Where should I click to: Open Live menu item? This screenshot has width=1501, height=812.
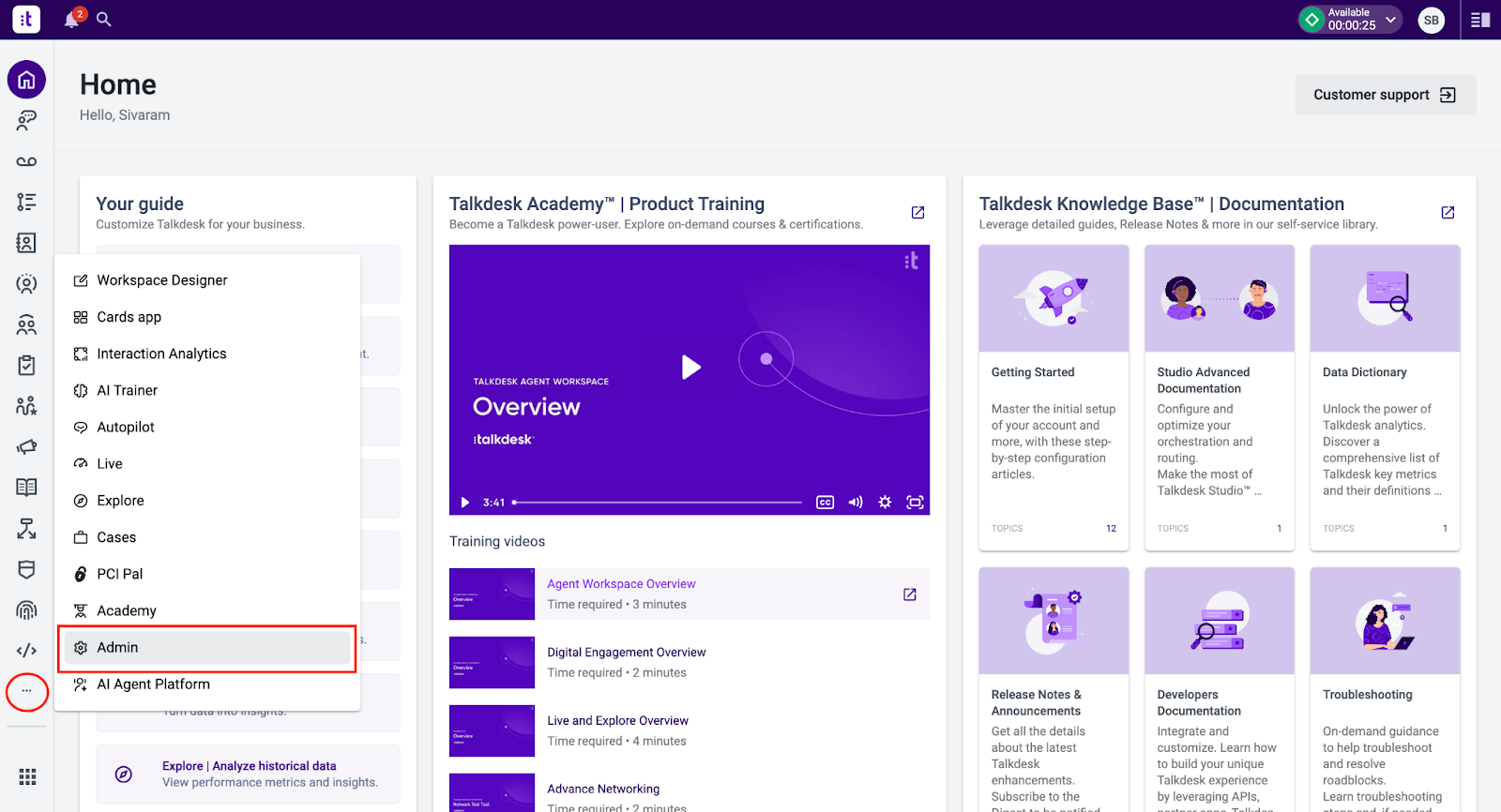[x=207, y=463]
